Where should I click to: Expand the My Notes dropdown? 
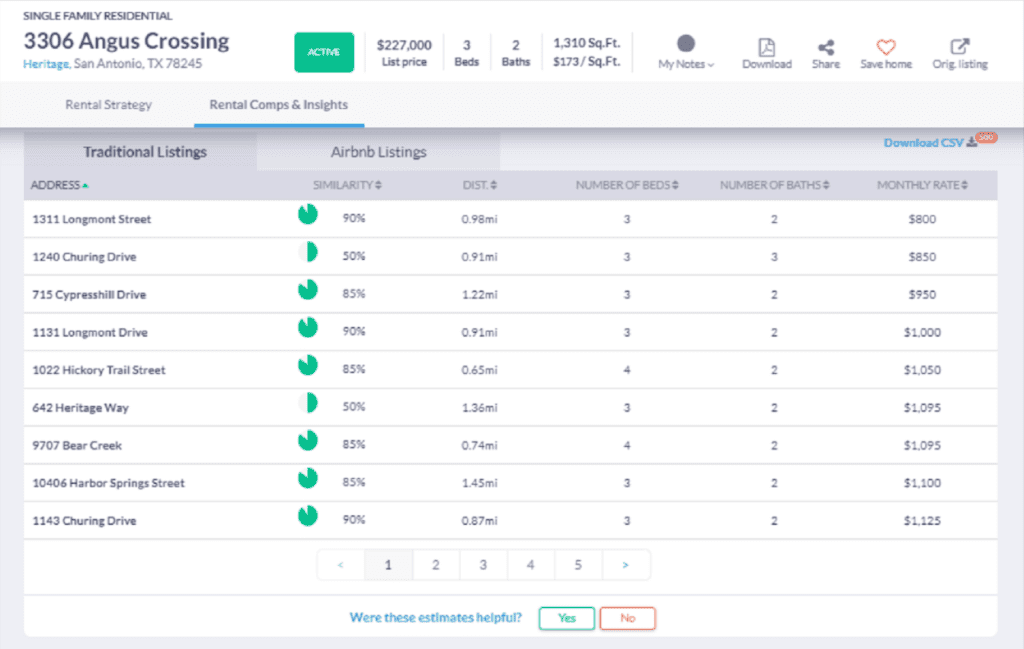[684, 63]
